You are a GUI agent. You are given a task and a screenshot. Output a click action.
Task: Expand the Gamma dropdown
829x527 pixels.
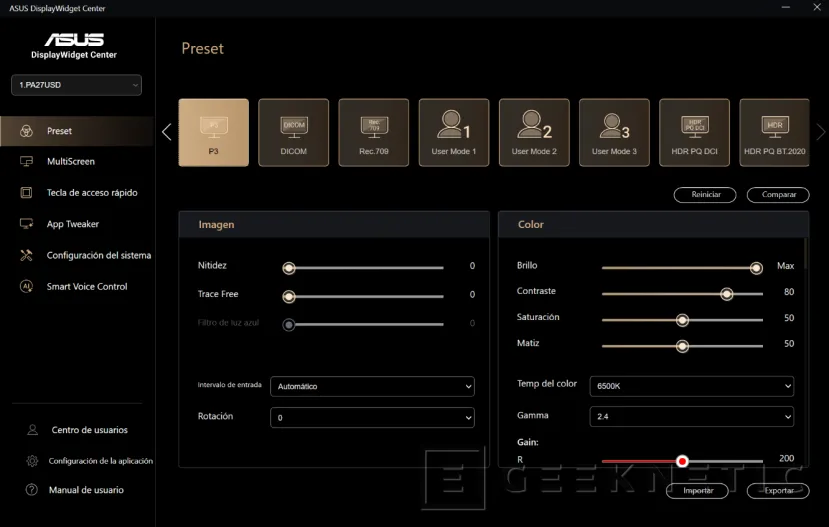click(x=692, y=416)
